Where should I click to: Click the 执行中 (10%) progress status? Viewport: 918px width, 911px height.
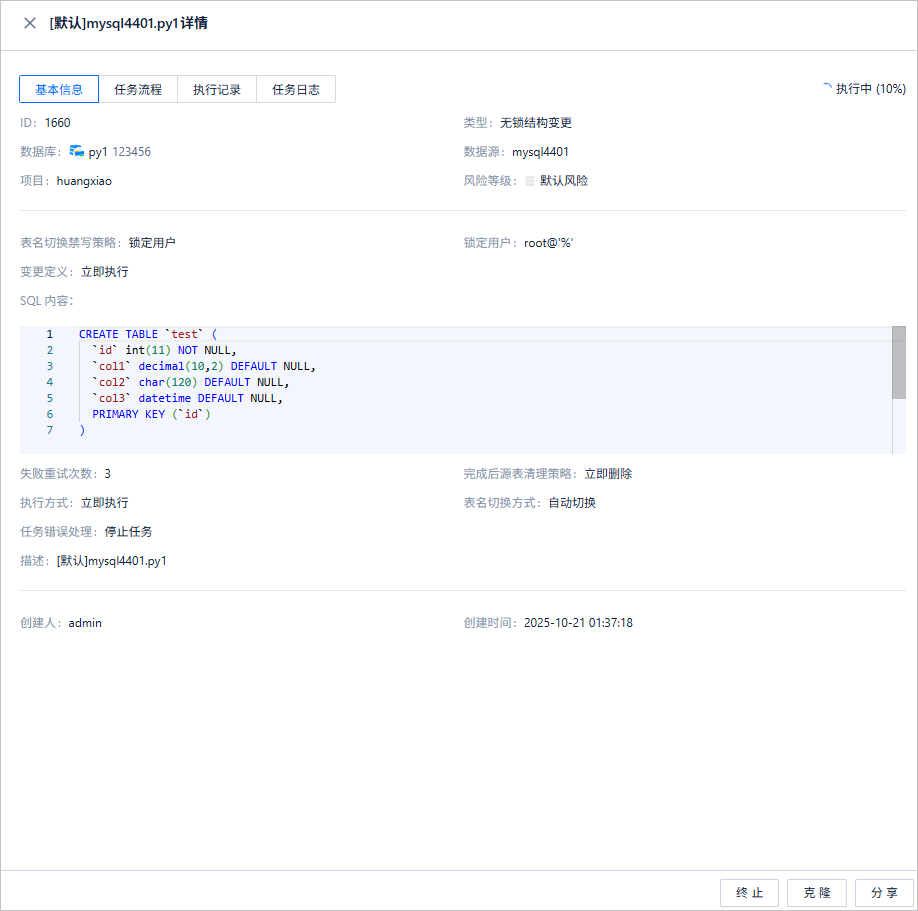(x=871, y=88)
